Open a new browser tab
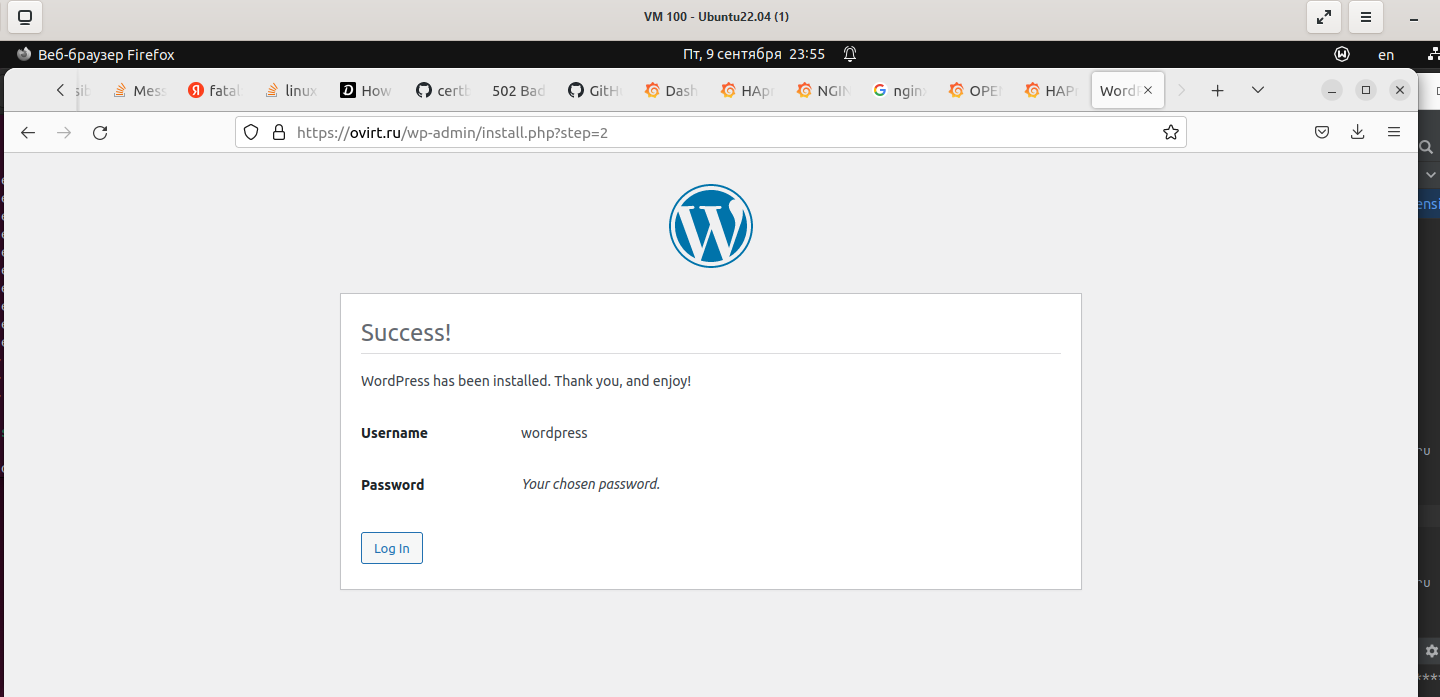The image size is (1440, 697). (x=1217, y=90)
